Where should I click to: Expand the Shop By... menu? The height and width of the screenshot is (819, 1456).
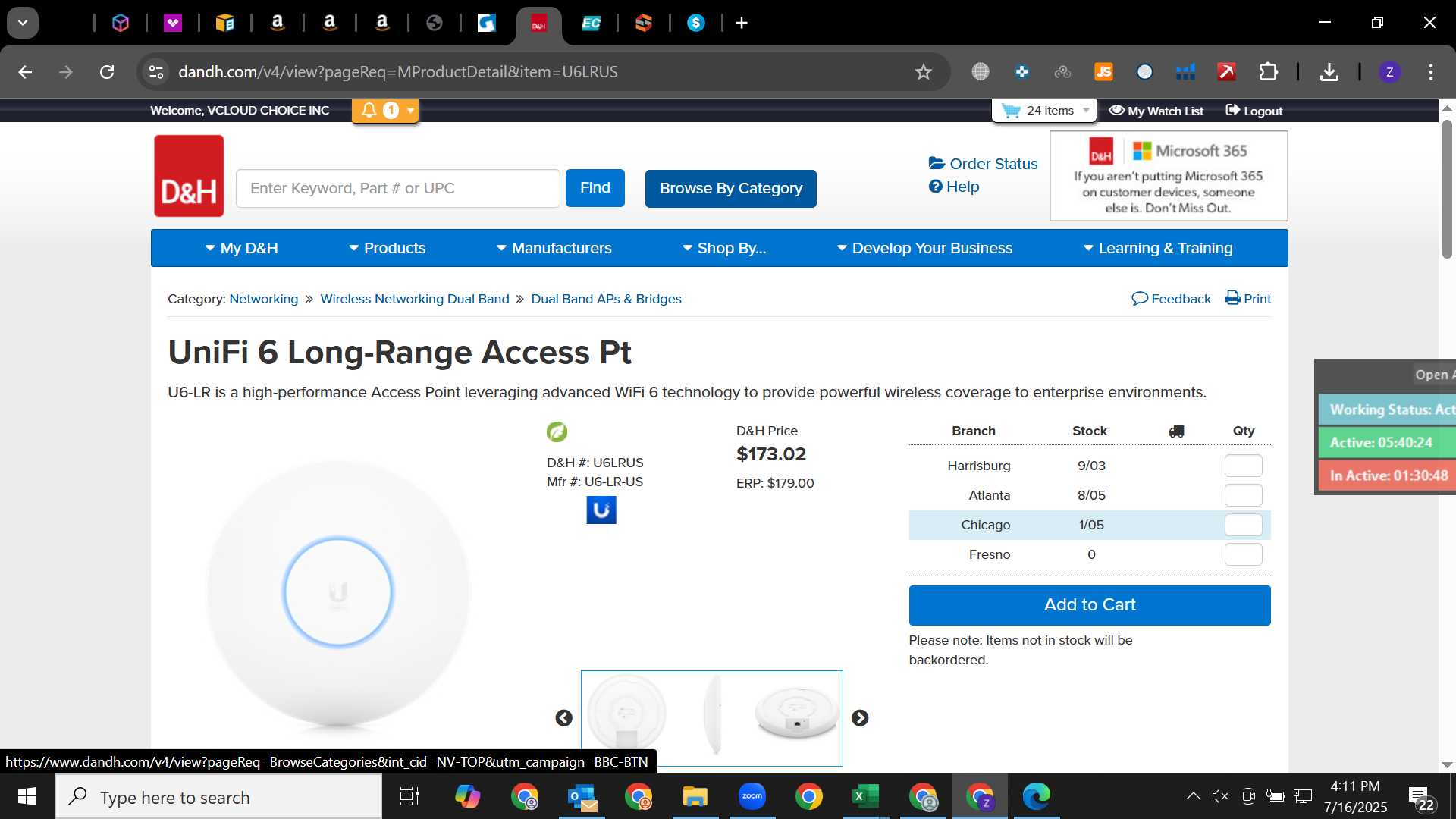724,248
